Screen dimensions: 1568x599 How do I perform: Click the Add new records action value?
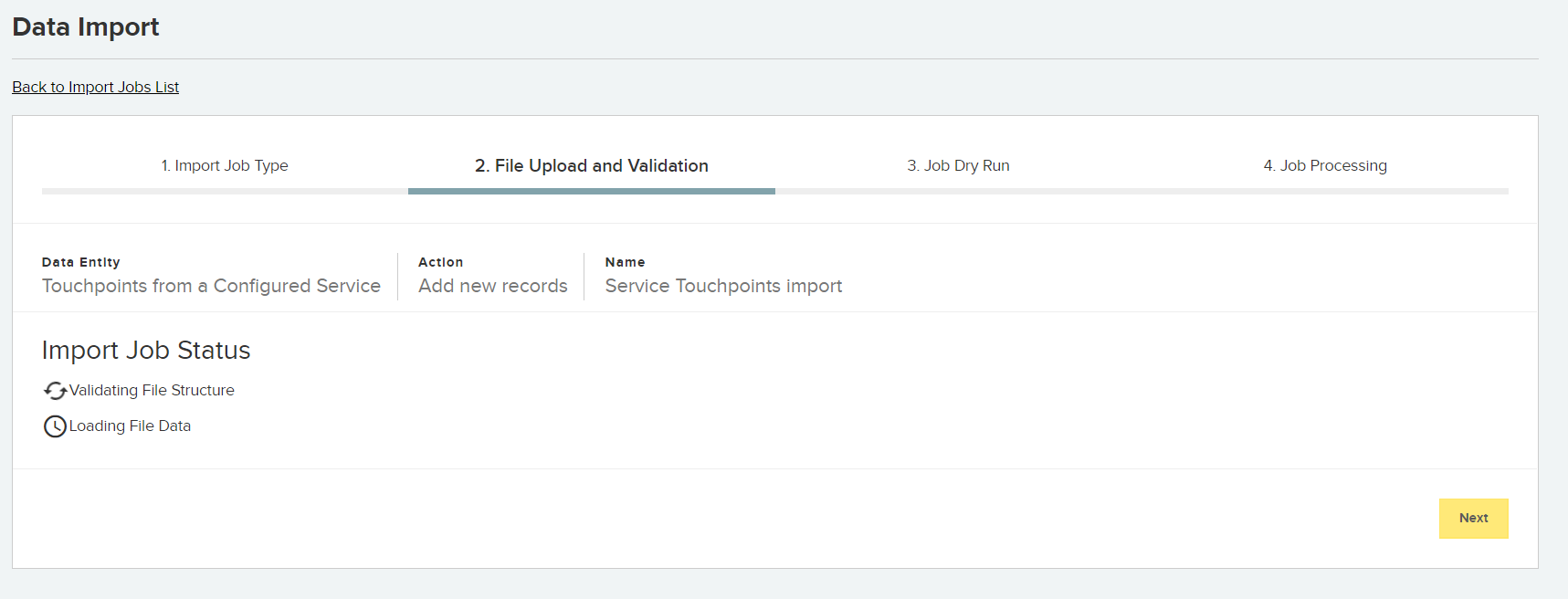[493, 286]
